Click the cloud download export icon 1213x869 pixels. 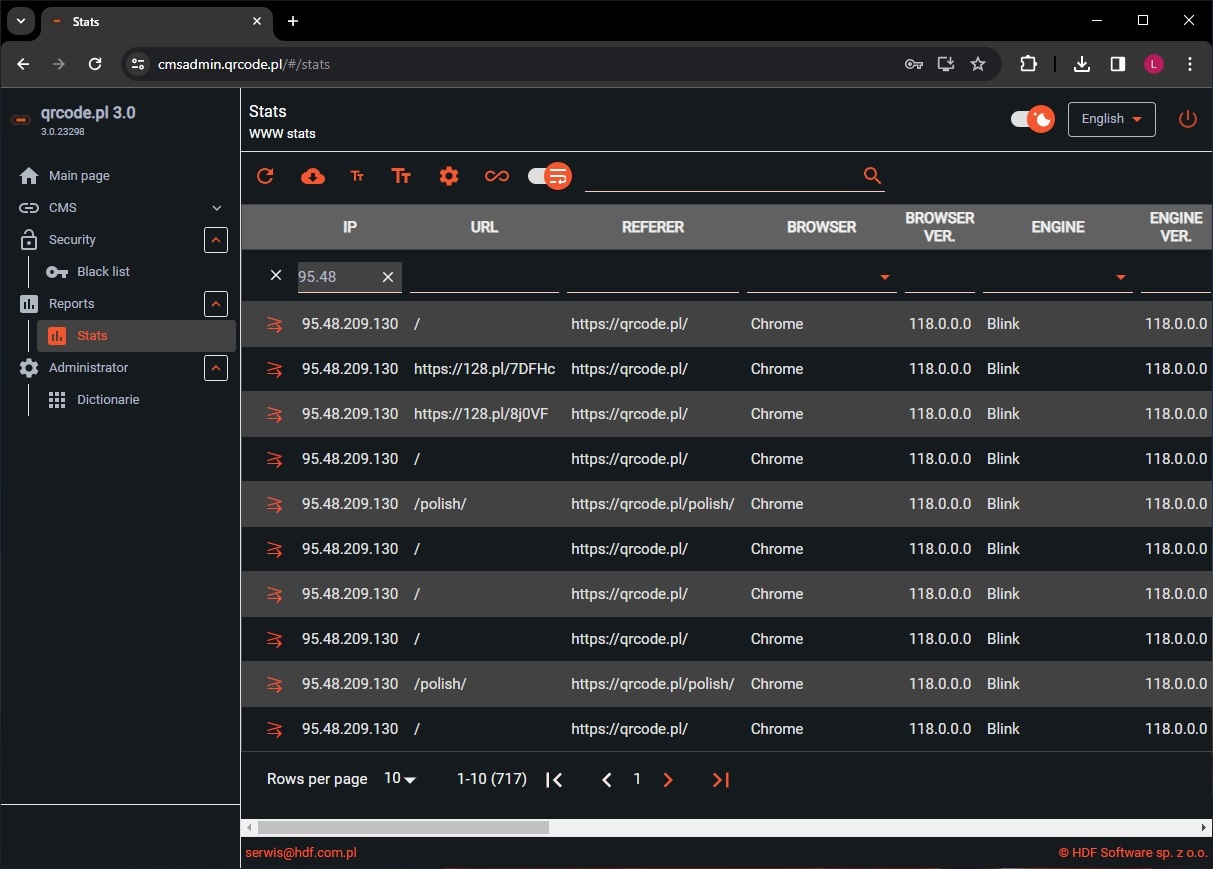[312, 176]
